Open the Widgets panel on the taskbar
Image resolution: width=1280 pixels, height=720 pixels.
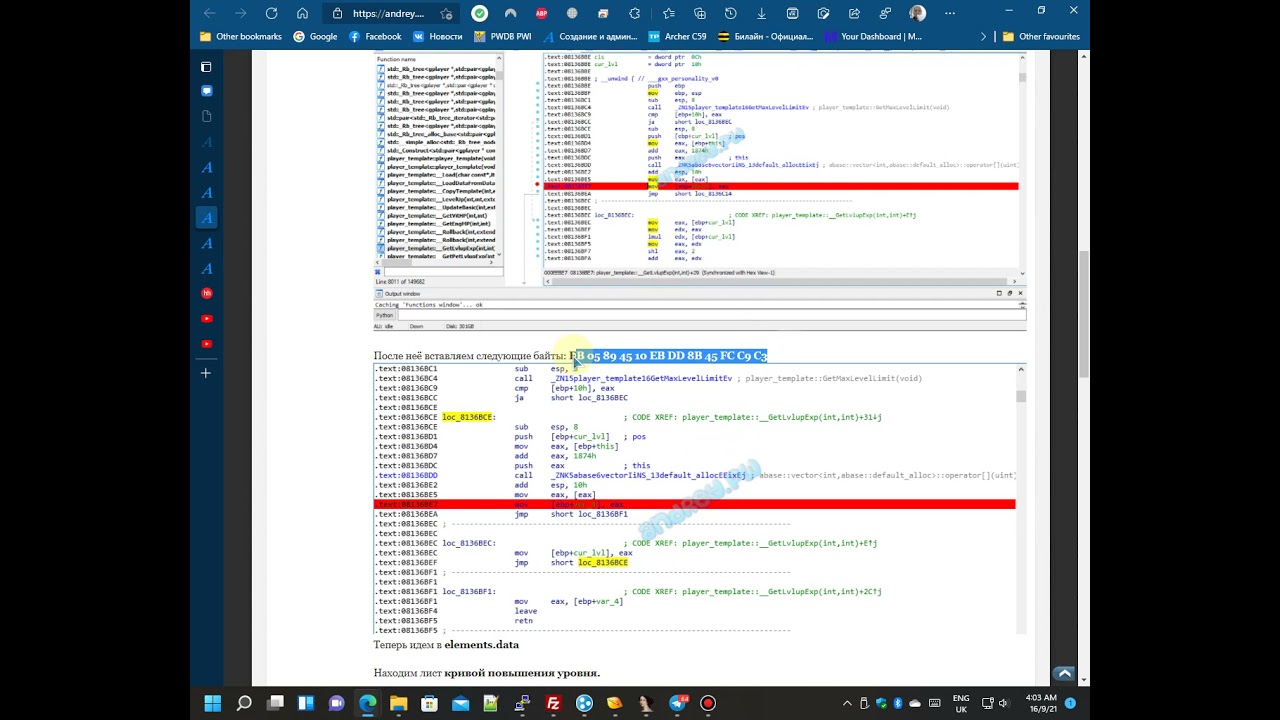pyautogui.click(x=306, y=703)
